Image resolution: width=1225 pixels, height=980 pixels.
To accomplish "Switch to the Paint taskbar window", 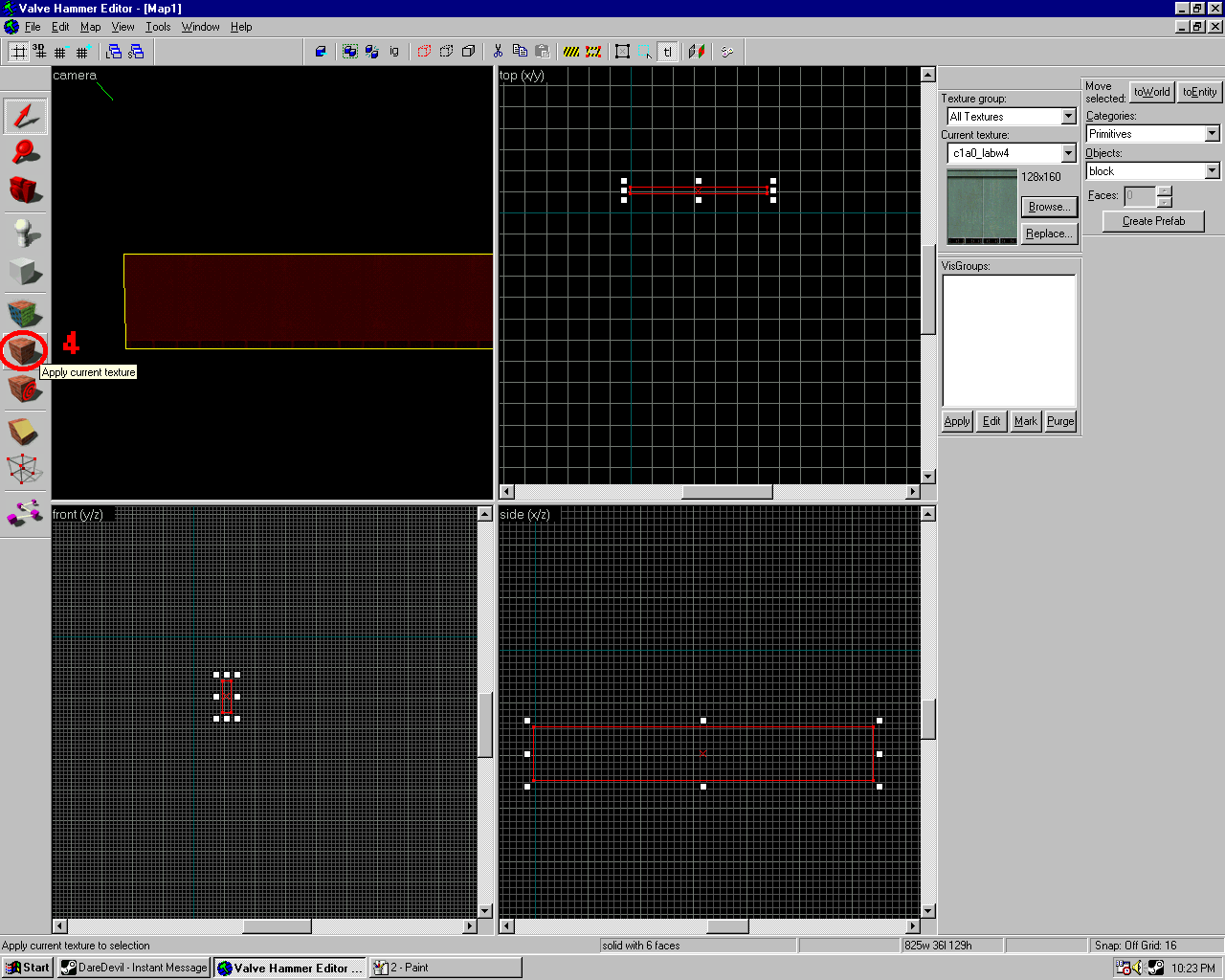I will 445,968.
